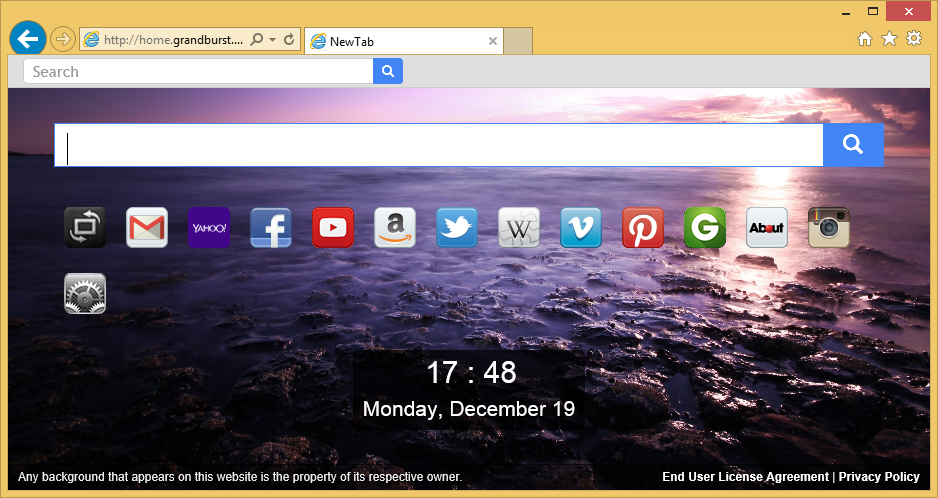
Task: Click the toolbar blue search button
Action: [x=388, y=71]
